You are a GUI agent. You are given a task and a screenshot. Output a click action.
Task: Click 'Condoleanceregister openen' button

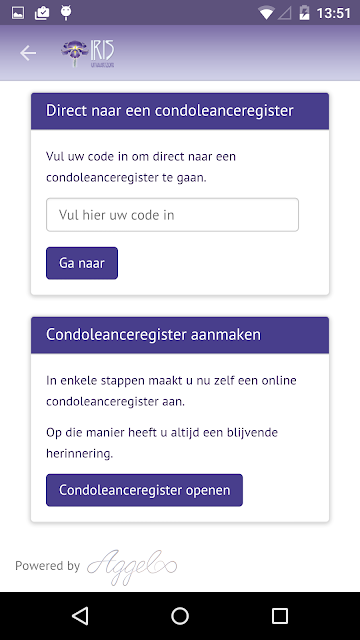(x=144, y=490)
